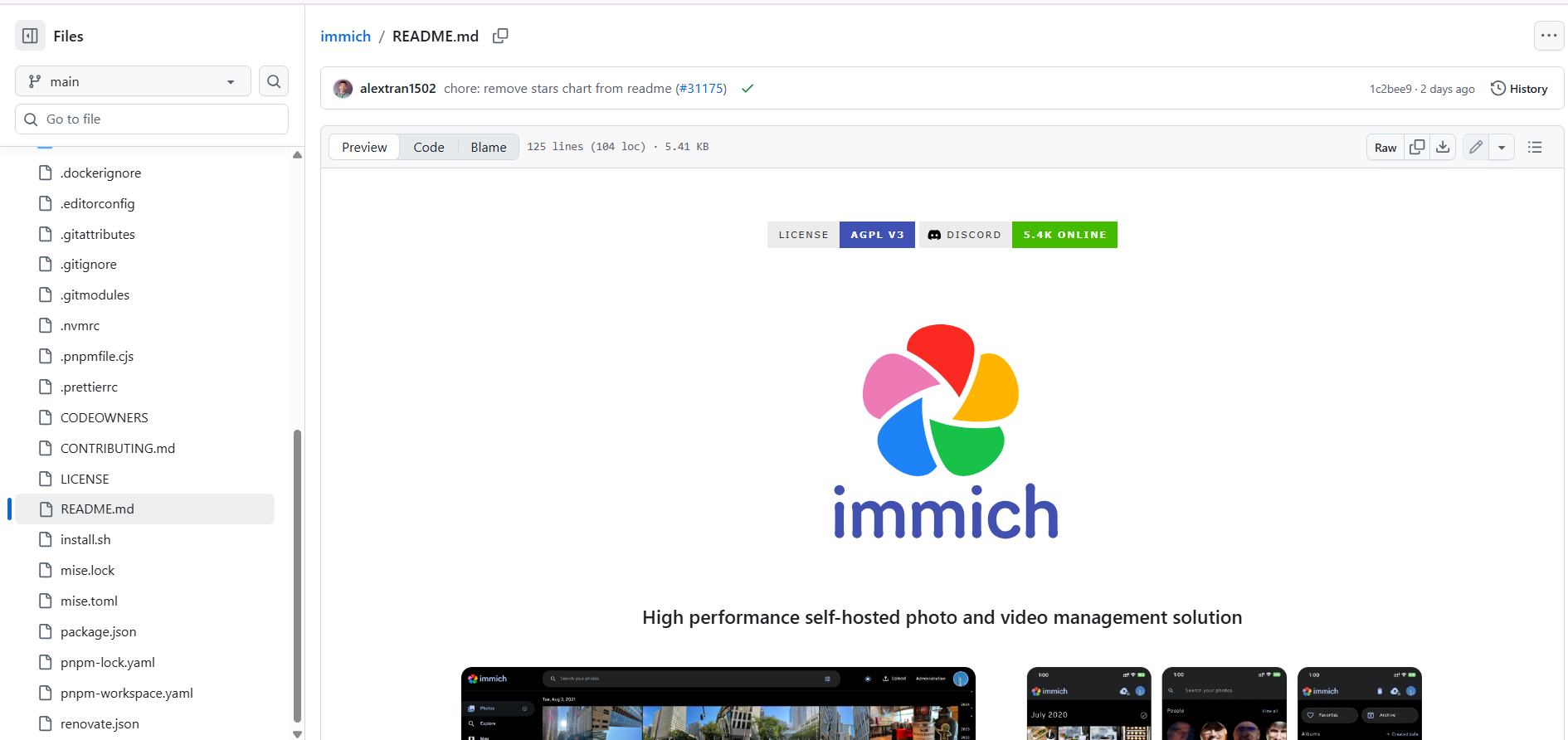Open .nvmrc file
The height and width of the screenshot is (740, 1568).
(80, 325)
